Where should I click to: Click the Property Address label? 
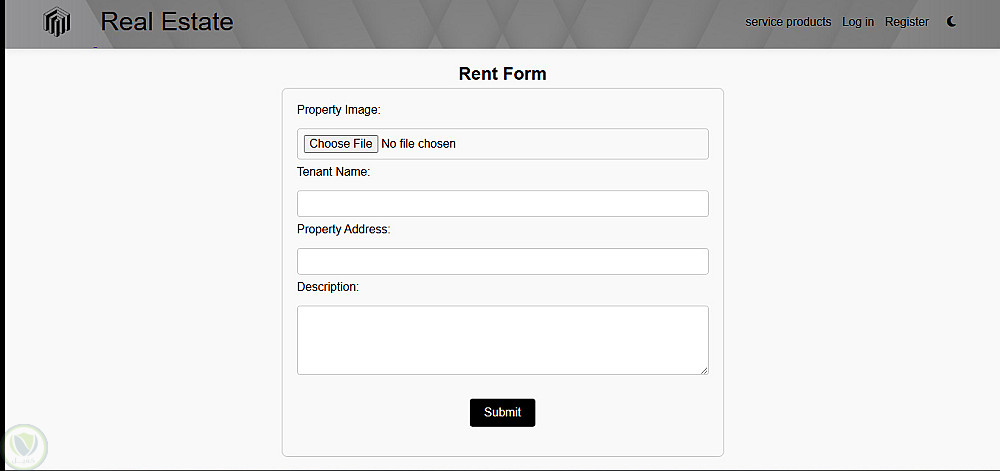(343, 229)
